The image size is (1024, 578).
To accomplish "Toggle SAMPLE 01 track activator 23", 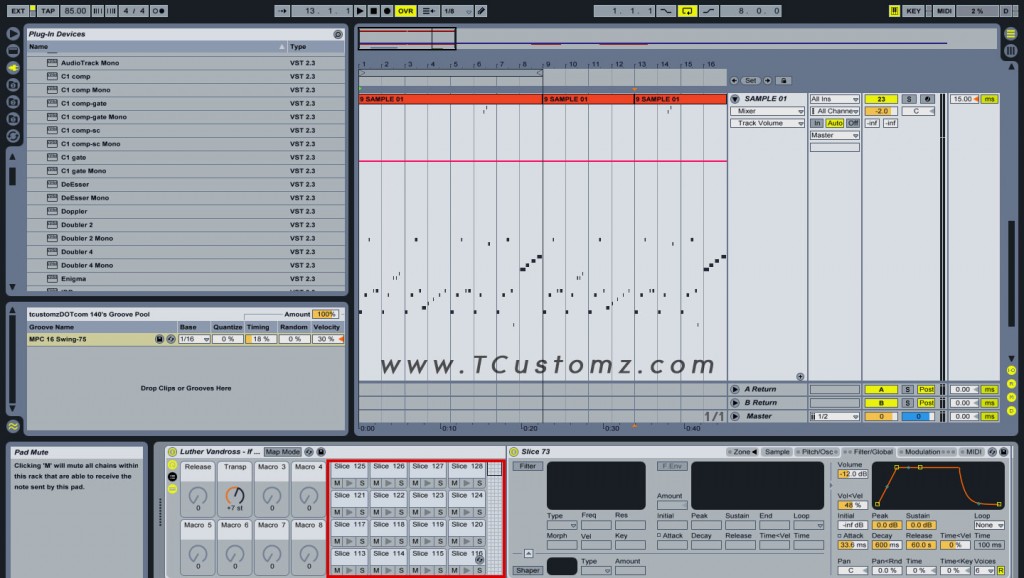I will (881, 99).
